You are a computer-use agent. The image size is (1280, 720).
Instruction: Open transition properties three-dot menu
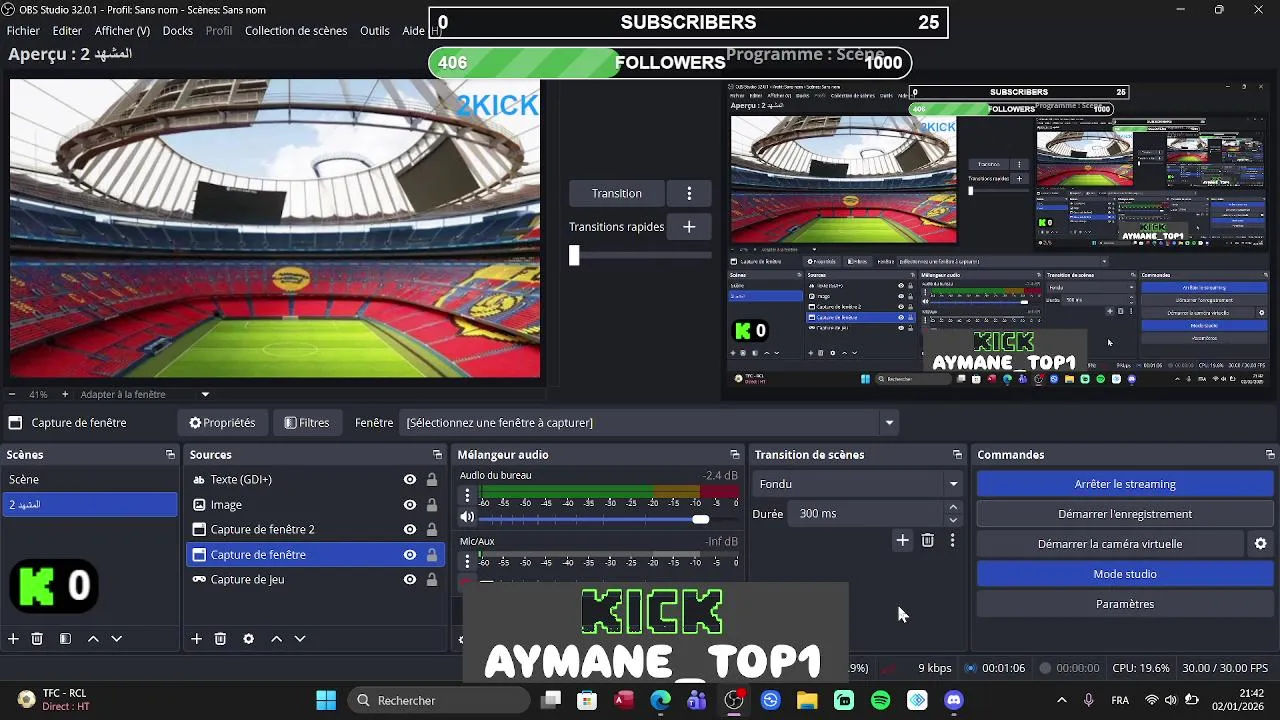(x=952, y=540)
